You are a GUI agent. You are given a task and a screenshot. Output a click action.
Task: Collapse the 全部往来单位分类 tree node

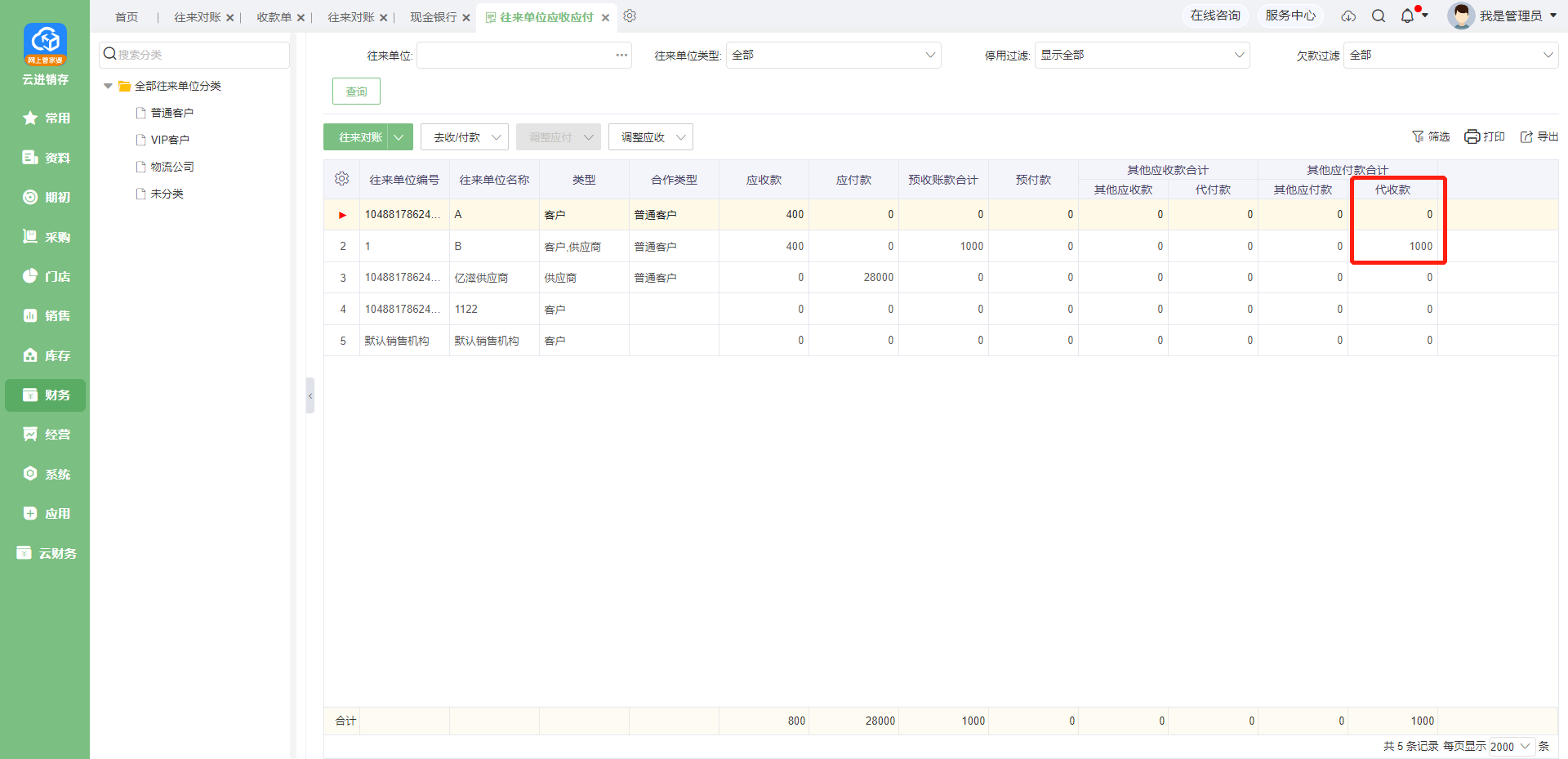coord(108,86)
